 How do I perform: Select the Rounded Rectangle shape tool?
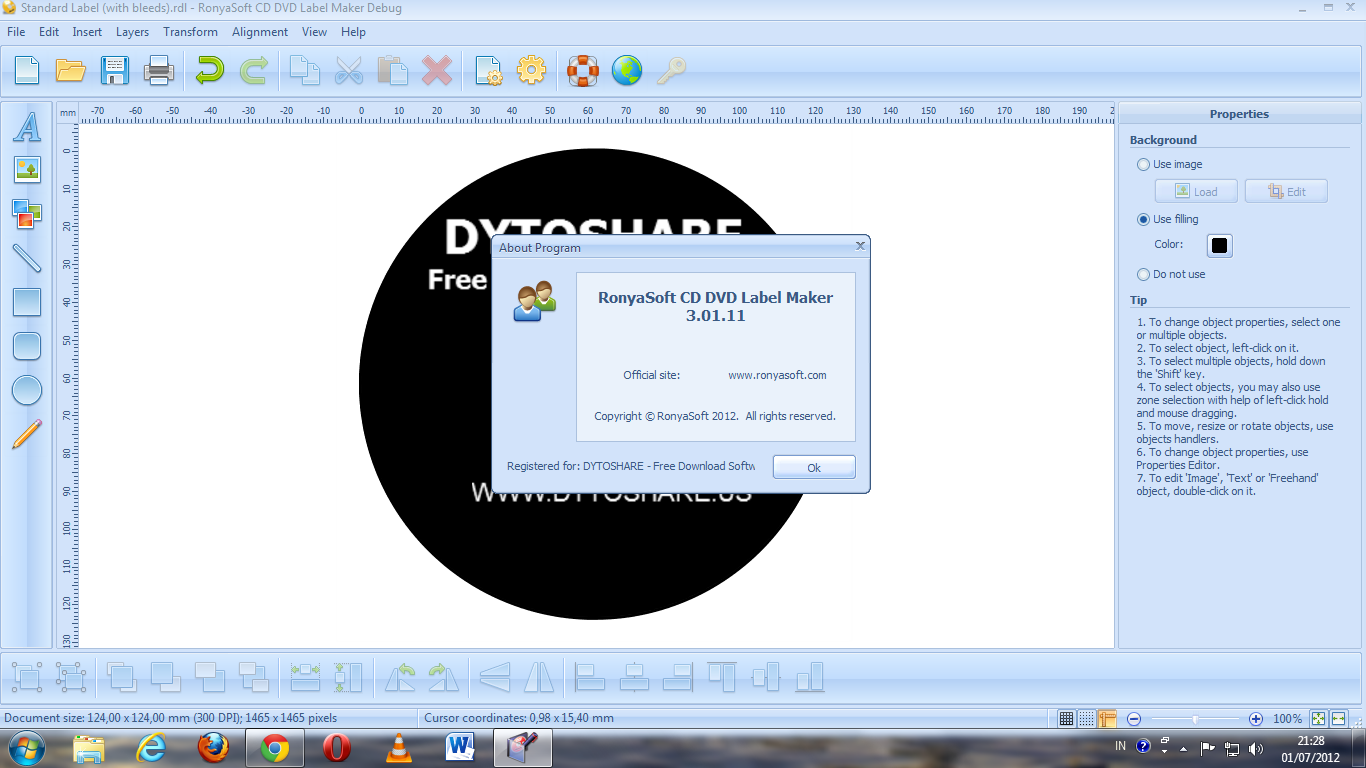27,345
